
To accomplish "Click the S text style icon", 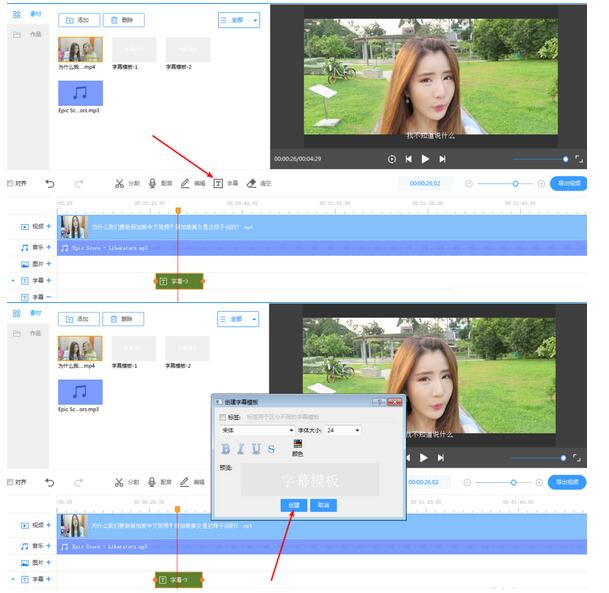I will pyautogui.click(x=271, y=449).
